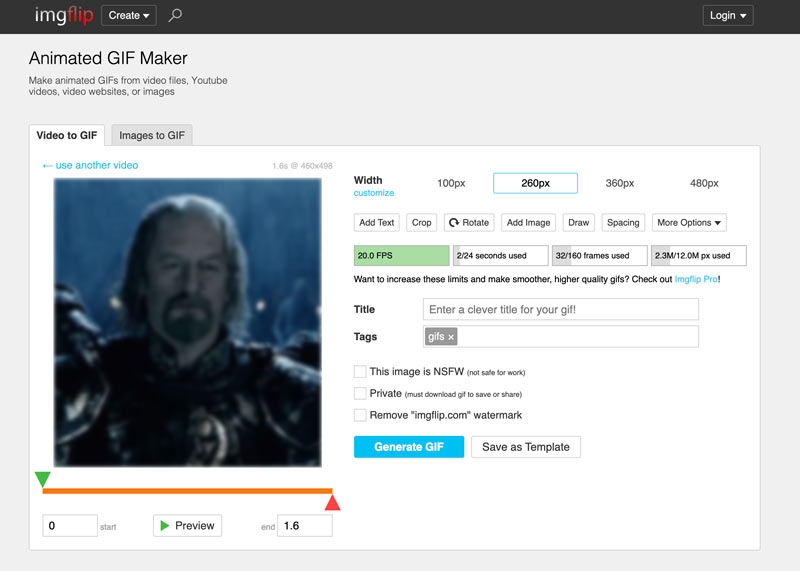This screenshot has height=571, width=800.
Task: Click the imgflip logo
Action: point(64,15)
